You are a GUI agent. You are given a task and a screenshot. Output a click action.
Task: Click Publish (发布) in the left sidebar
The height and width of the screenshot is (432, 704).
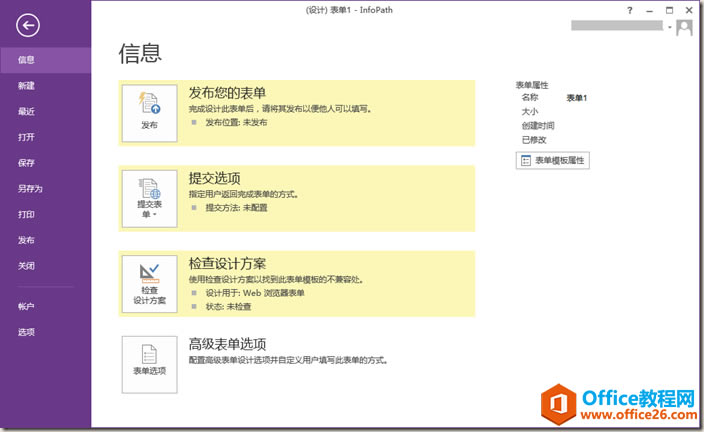[x=26, y=241]
